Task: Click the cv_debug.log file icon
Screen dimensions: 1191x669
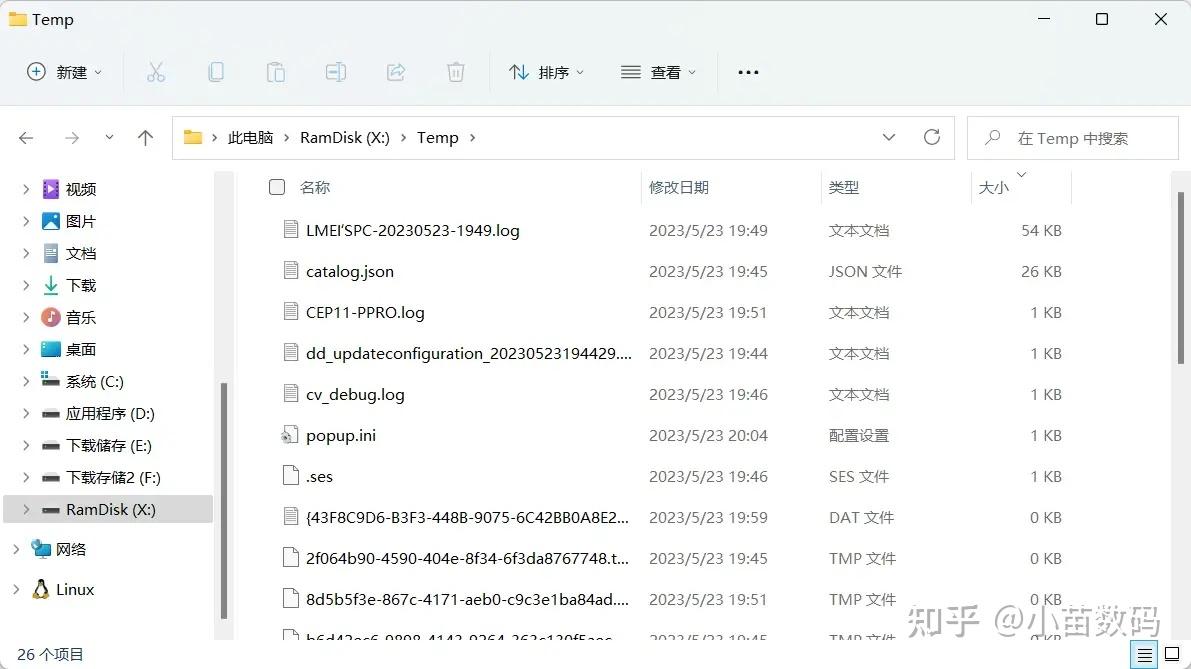Action: click(x=290, y=393)
